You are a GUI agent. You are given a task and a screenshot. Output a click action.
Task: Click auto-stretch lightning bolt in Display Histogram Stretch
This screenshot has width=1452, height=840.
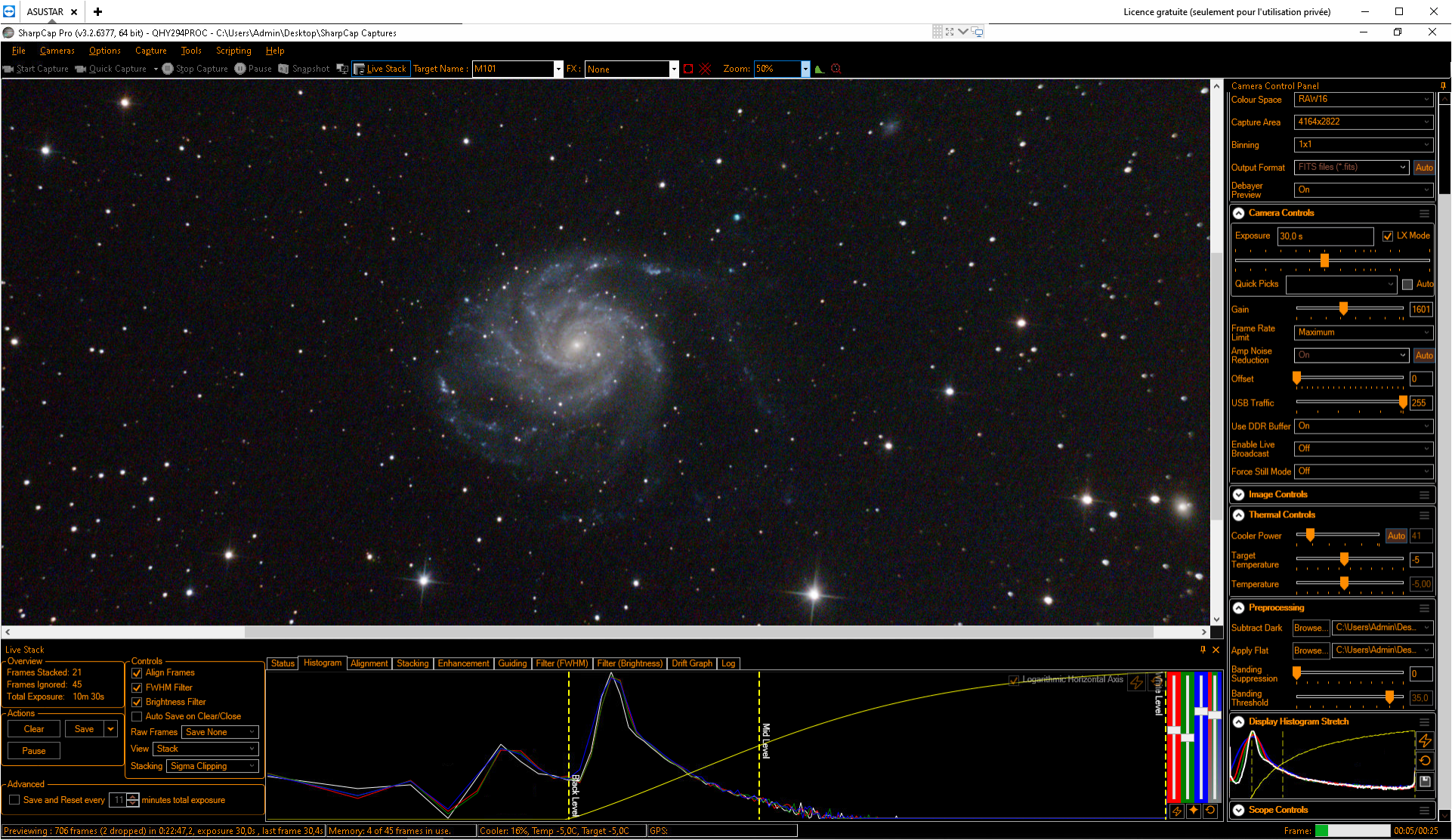(x=1425, y=740)
